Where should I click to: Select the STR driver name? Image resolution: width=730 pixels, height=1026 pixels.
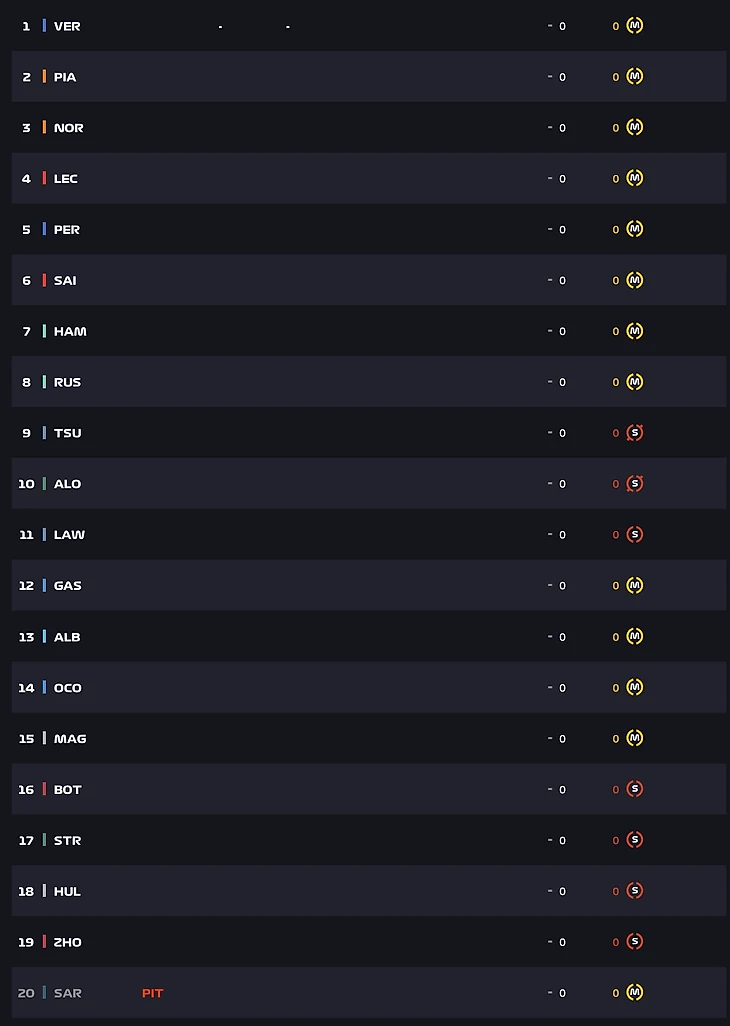coord(67,840)
